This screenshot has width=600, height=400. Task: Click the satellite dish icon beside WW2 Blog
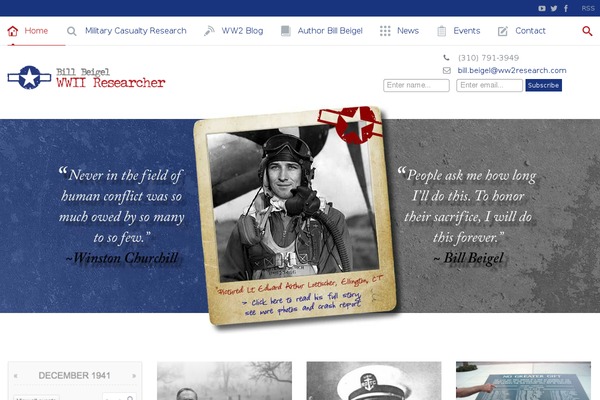coord(209,31)
